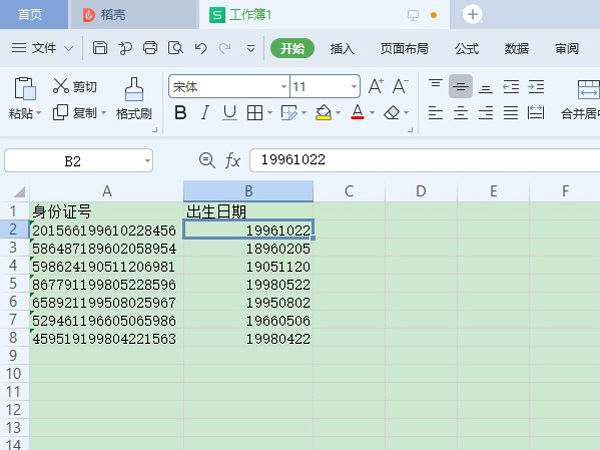Click the Undo arrow icon

tap(200, 48)
